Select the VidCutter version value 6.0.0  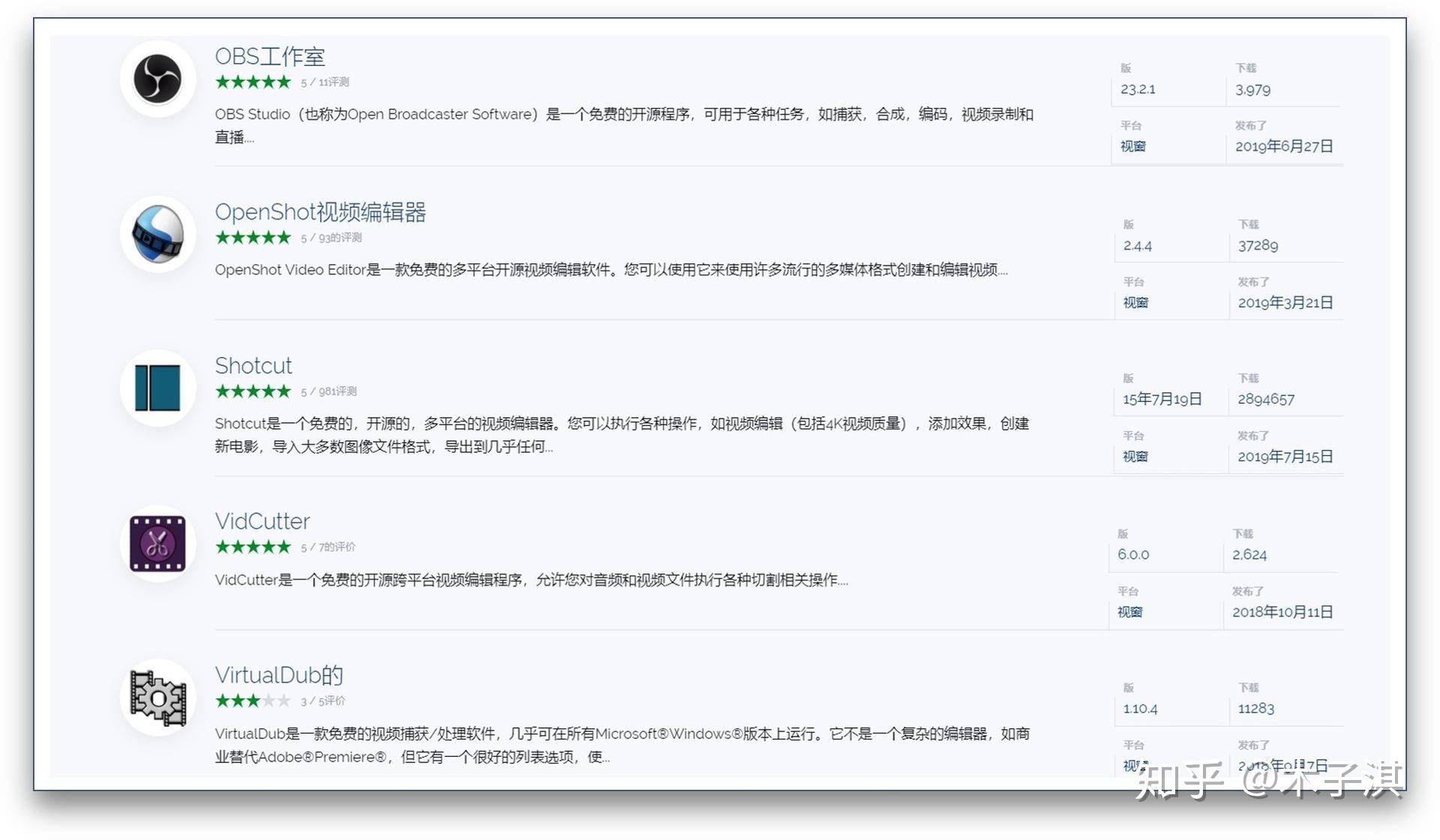click(x=1132, y=554)
